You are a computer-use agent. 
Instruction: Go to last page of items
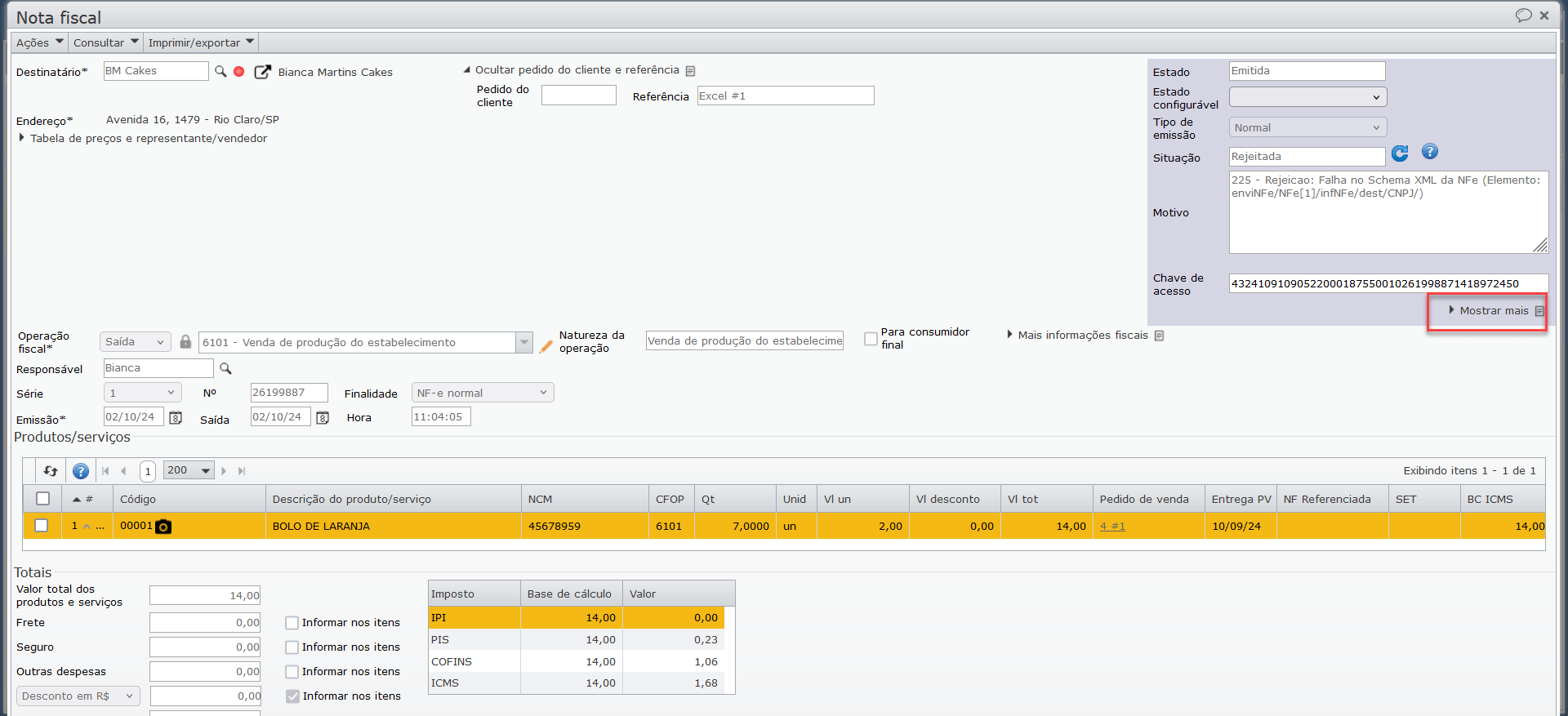point(242,471)
